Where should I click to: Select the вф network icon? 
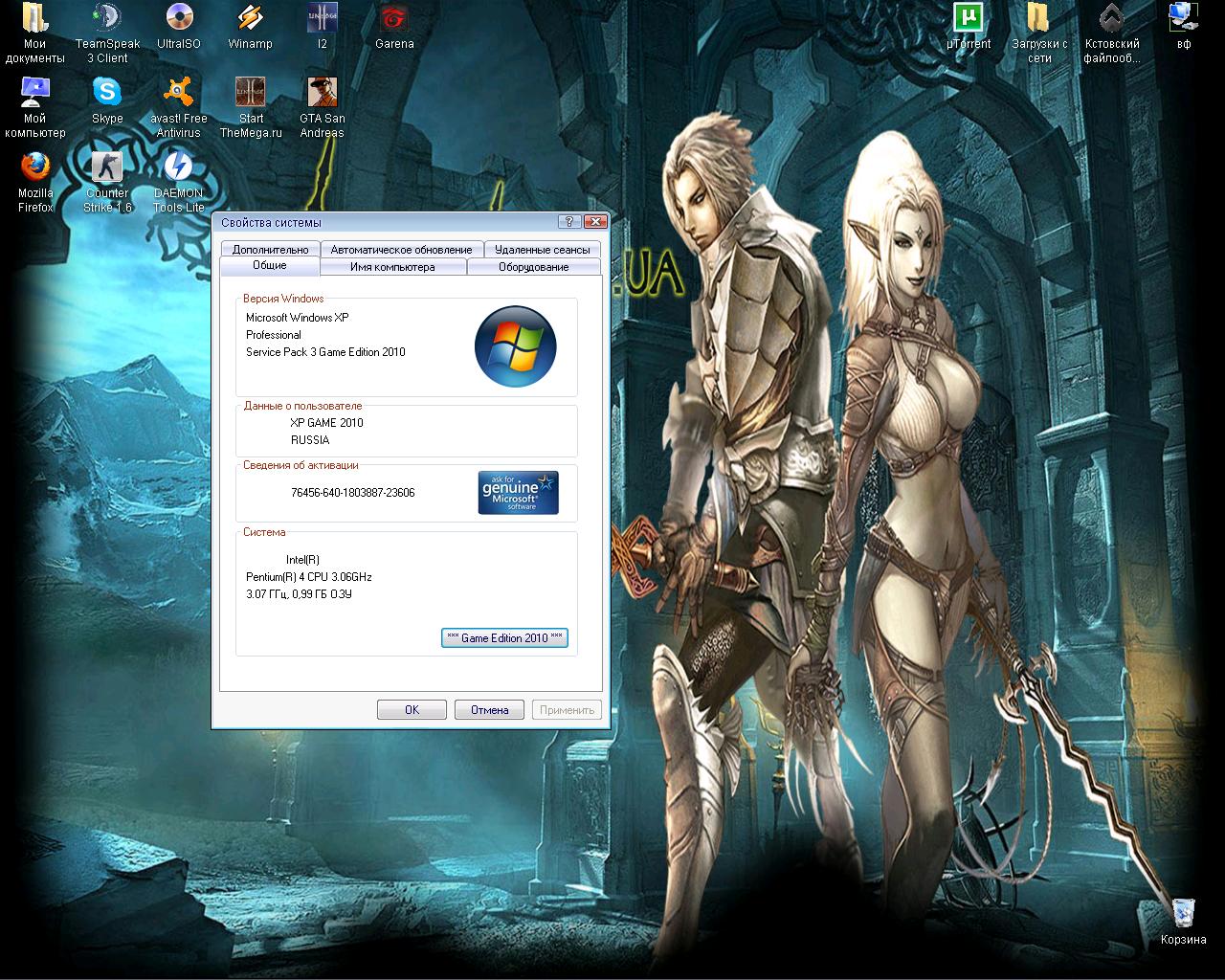click(1184, 27)
